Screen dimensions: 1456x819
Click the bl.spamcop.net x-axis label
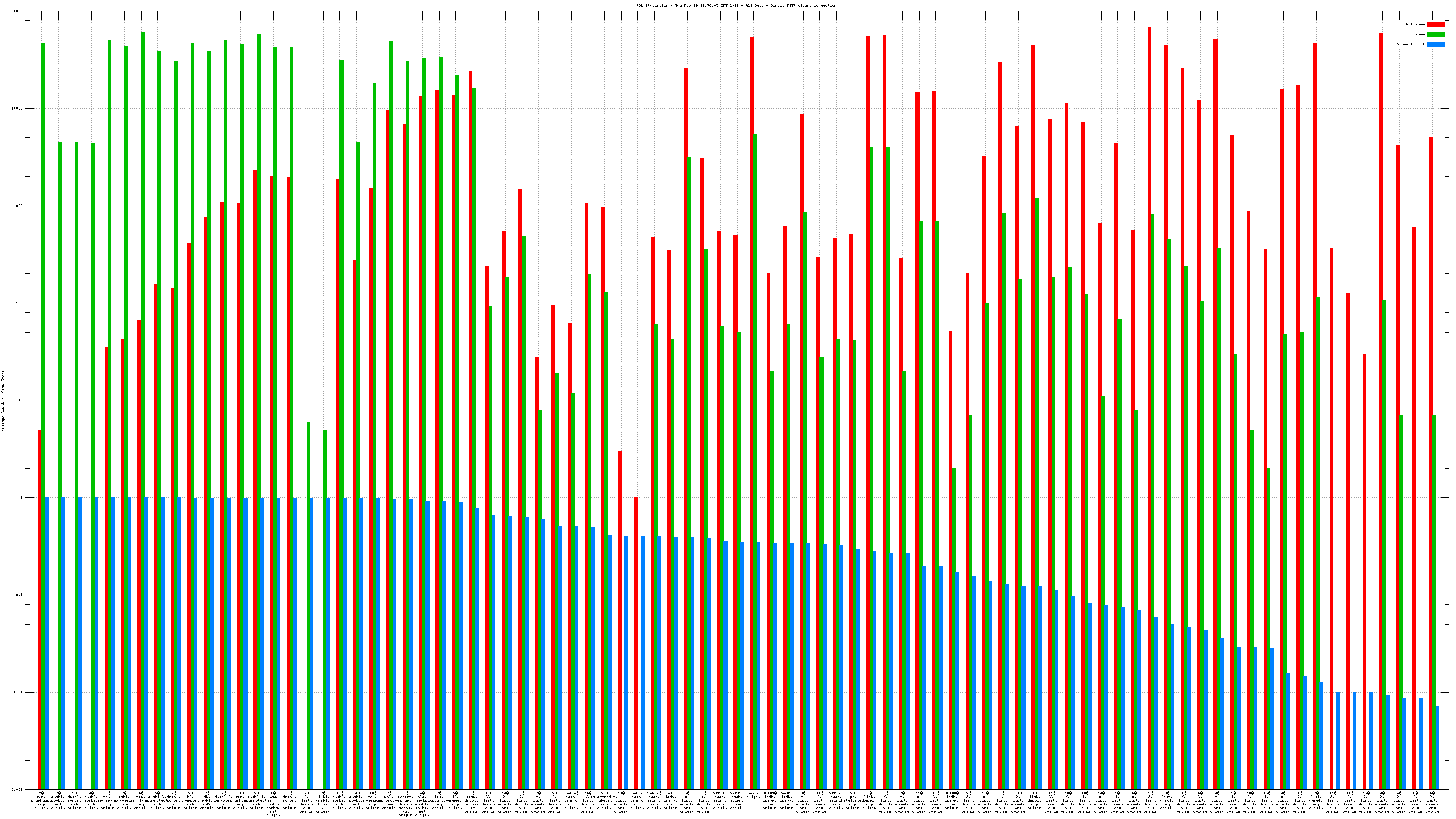tap(191, 800)
